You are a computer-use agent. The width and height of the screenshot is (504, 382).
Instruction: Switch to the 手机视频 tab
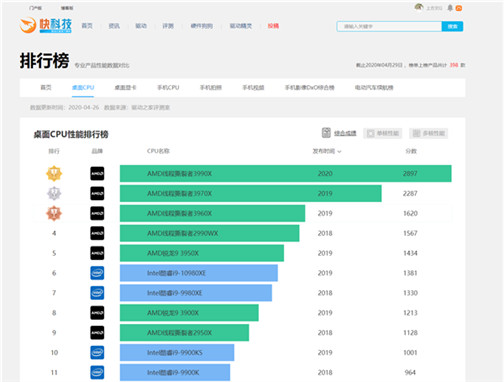[253, 88]
